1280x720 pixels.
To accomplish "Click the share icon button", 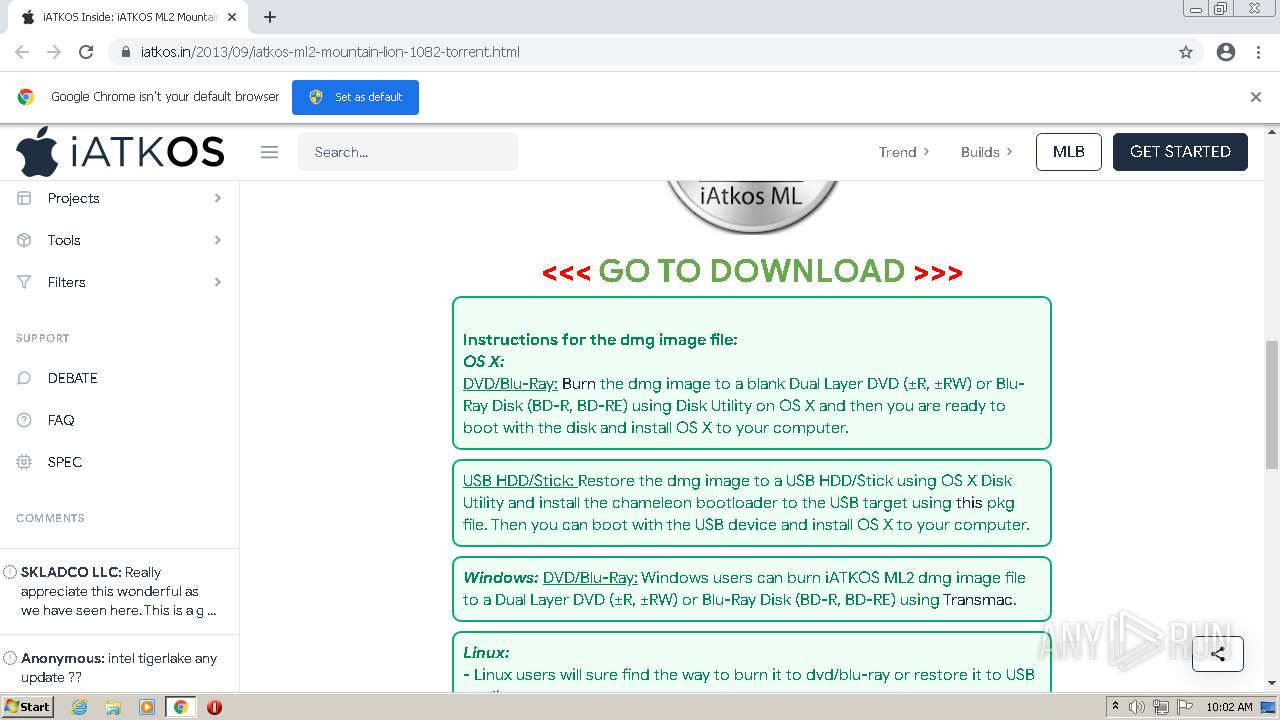I will (x=1217, y=654).
